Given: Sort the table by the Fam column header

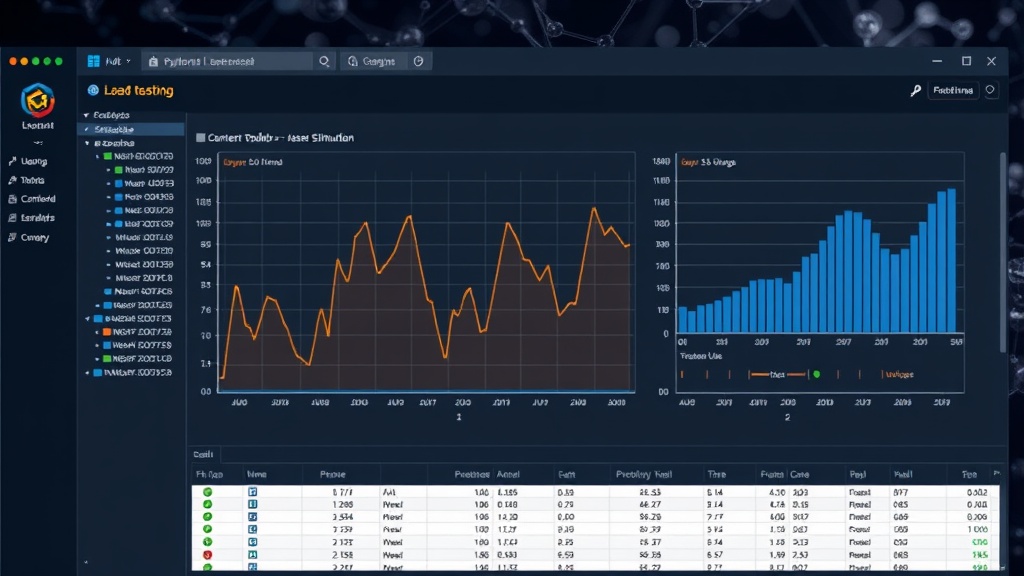Looking at the screenshot, I should (x=566, y=474).
